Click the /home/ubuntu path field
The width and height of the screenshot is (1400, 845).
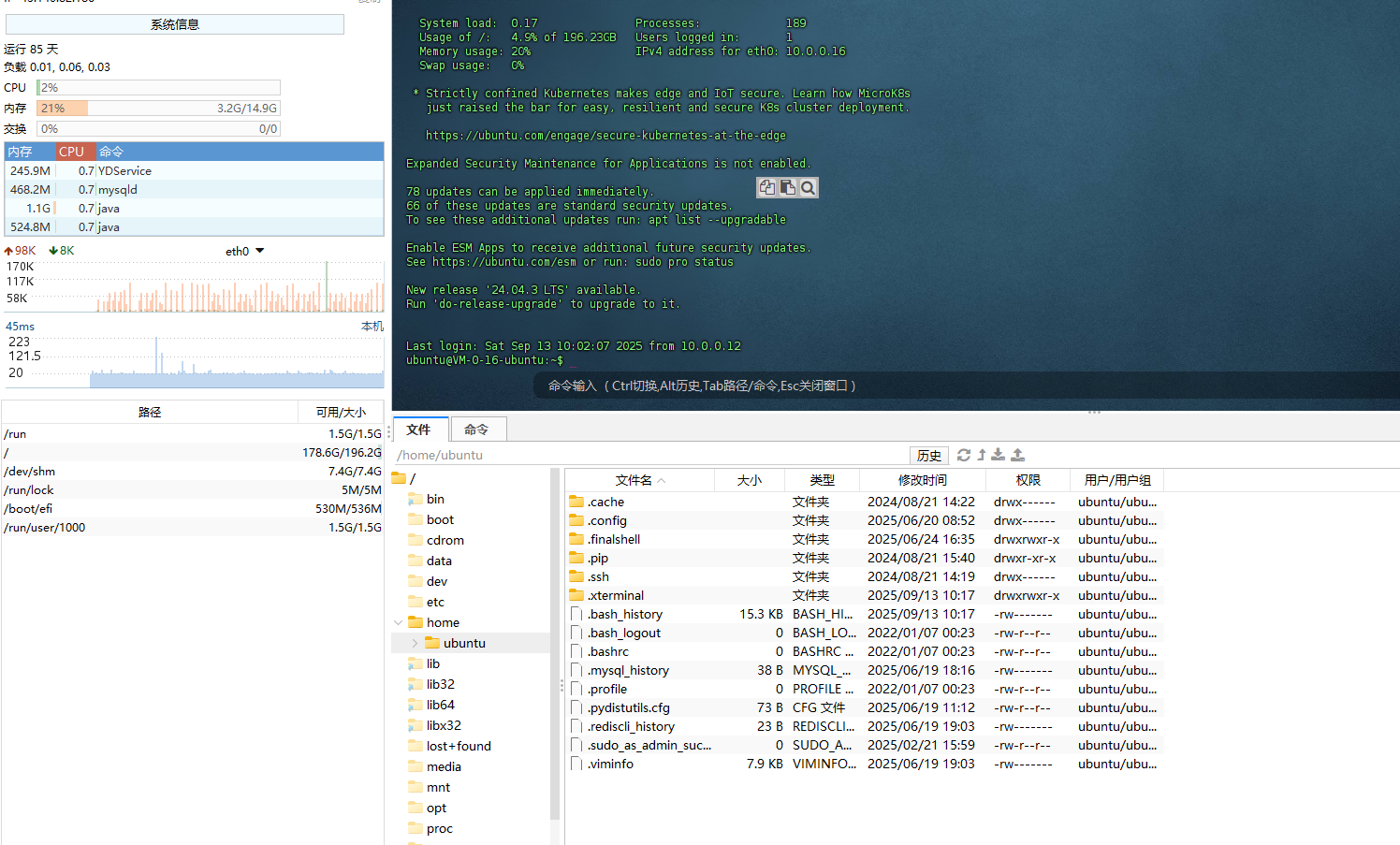pos(649,456)
